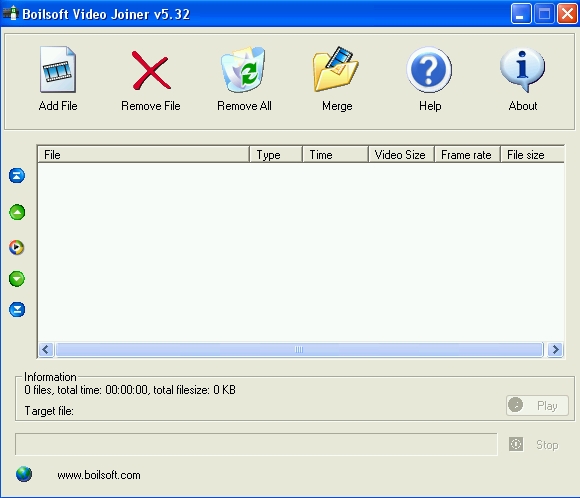Click the Add File filmstrip icon

click(x=58, y=70)
